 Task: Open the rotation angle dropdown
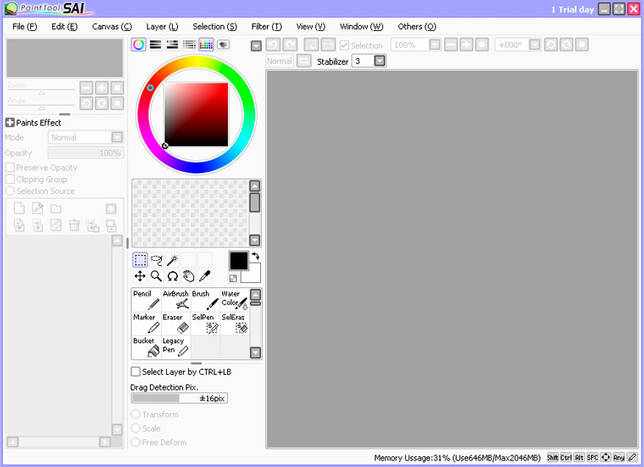point(534,44)
